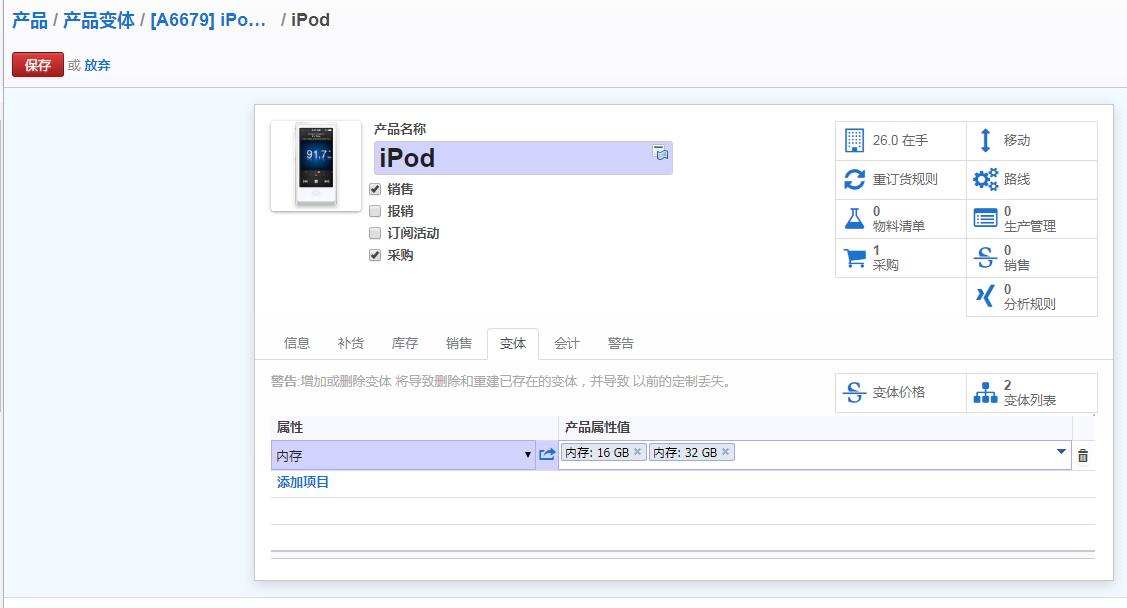Viewport: 1127px width, 608px height.
Task: Click the 放弃 discard link
Action: pos(97,65)
